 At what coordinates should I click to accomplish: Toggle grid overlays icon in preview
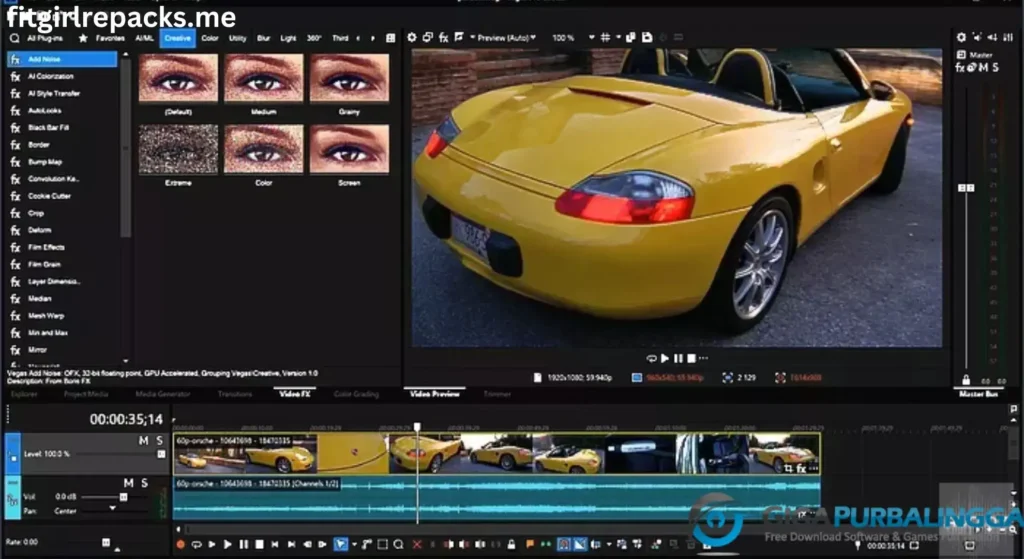pyautogui.click(x=605, y=38)
